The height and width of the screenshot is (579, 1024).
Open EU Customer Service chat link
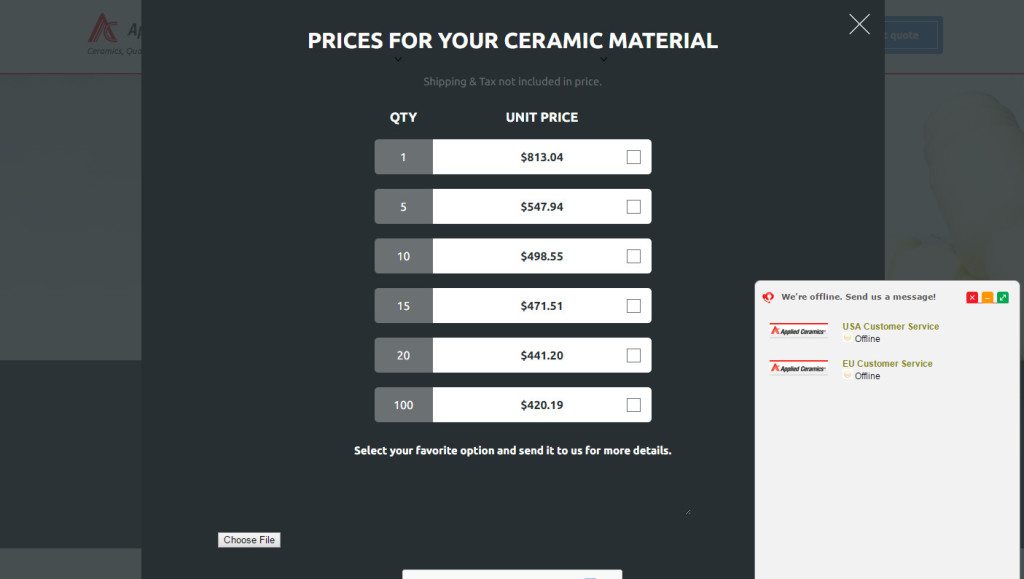coord(887,364)
